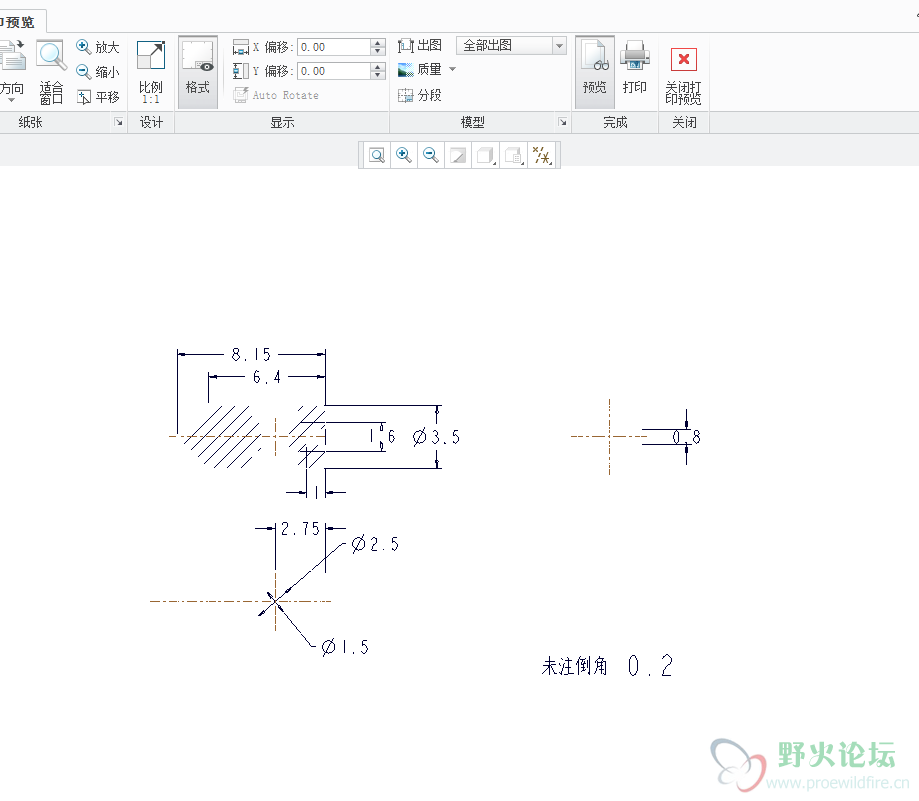Click the 6.4 dimension text

(x=267, y=377)
